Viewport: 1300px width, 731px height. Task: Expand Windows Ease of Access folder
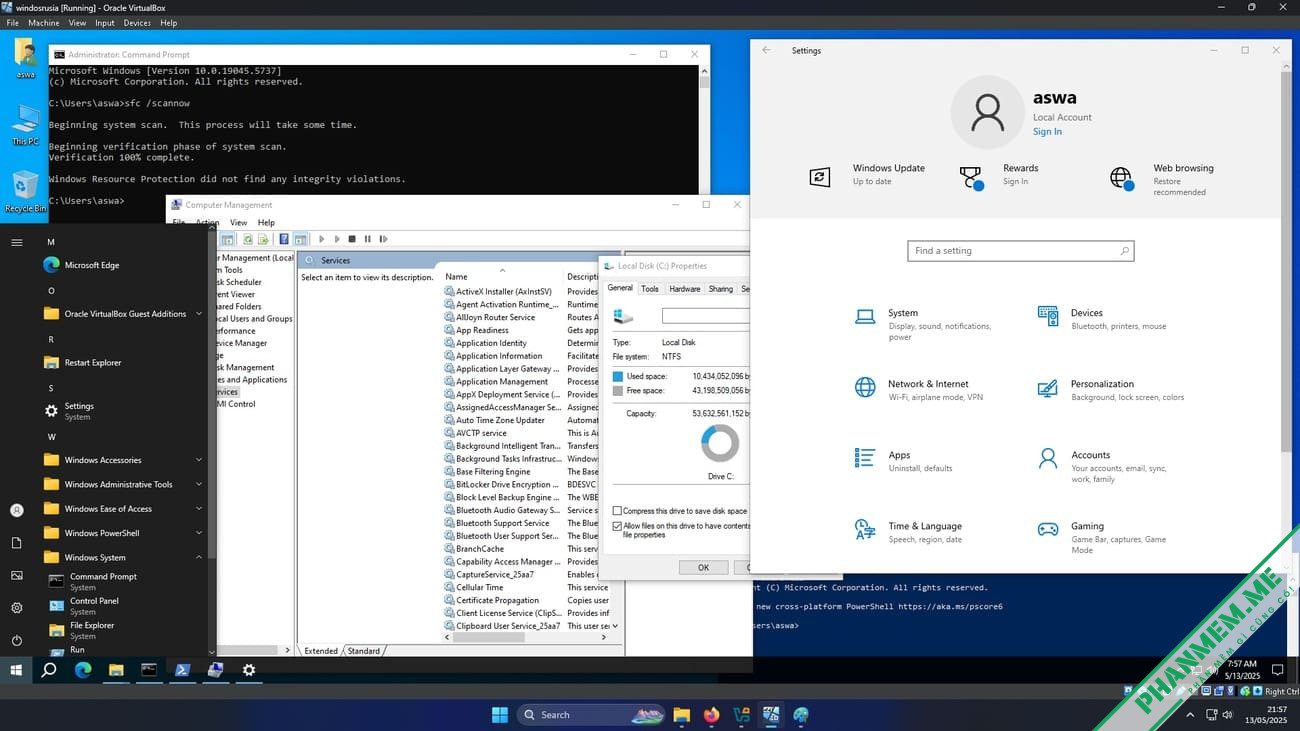(123, 509)
